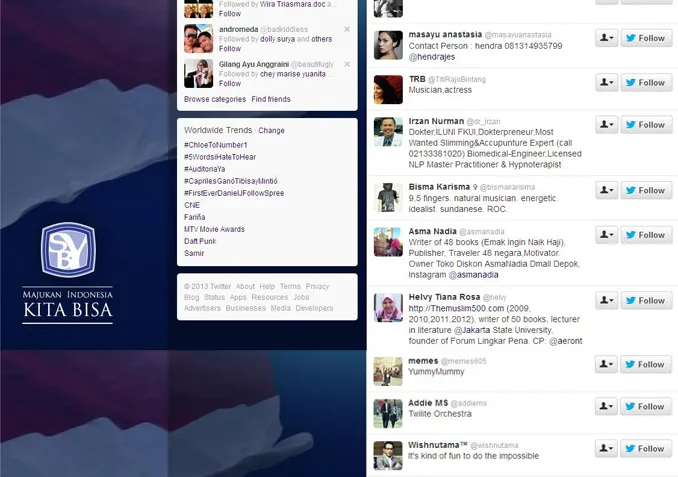
Task: Open trend #CaprilesGanóTibisayMintió
Action: (x=231, y=181)
